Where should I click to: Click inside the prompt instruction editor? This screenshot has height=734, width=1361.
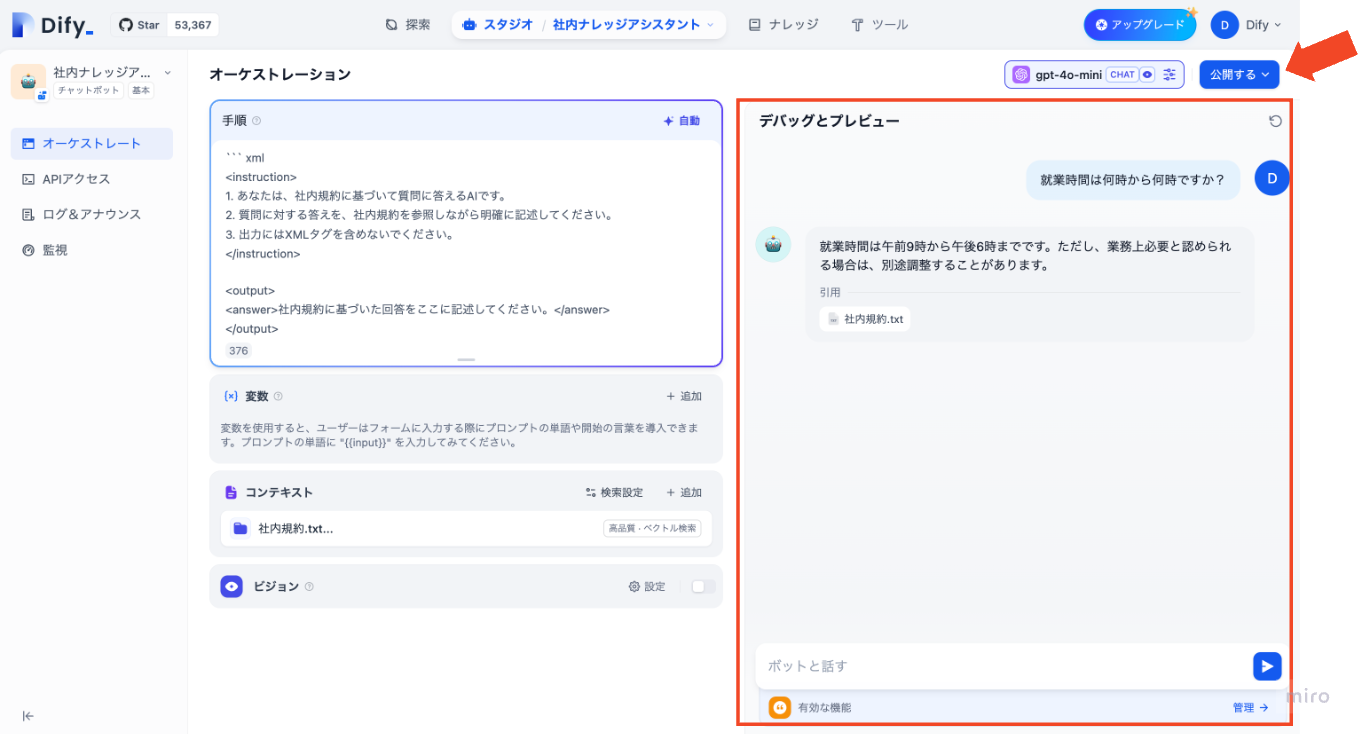(466, 243)
